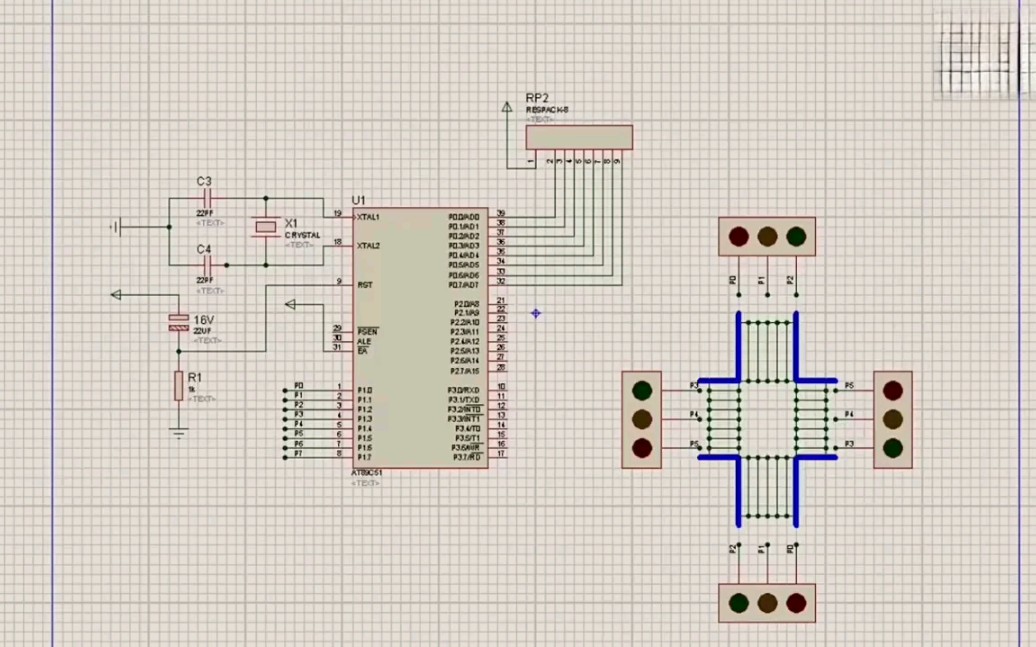Click yellow LED in top traffic light
1036x647 pixels.
click(767, 237)
